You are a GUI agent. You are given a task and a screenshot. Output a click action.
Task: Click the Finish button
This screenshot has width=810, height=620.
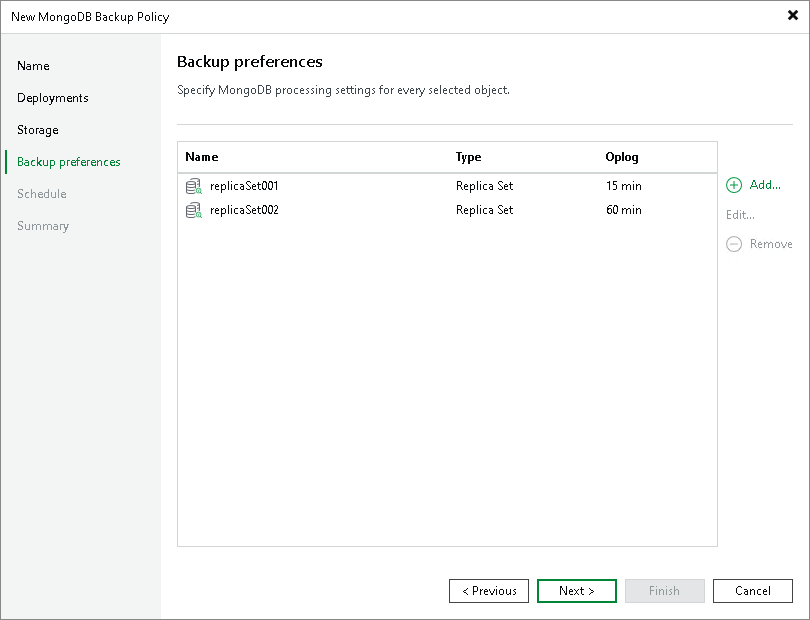(x=665, y=591)
